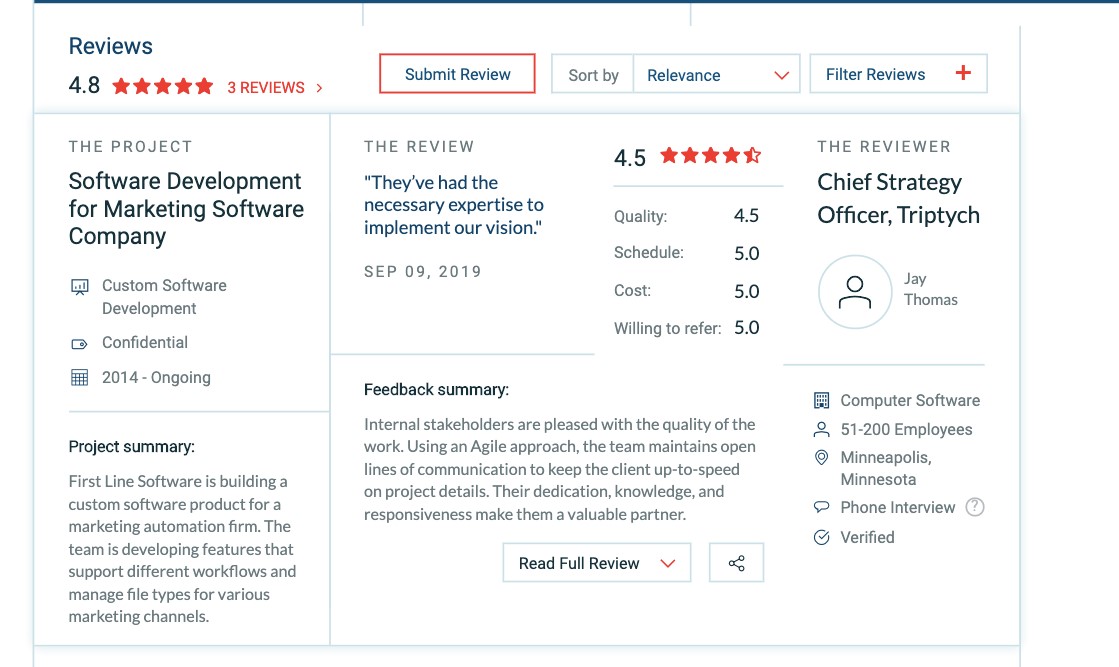Click Jay Thomas's avatar image
The width and height of the screenshot is (1119, 667).
click(855, 292)
